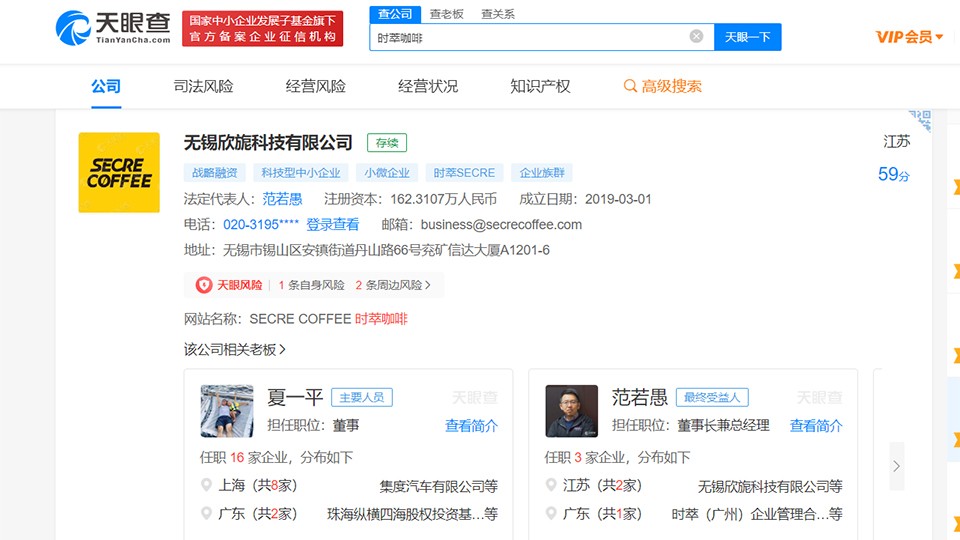This screenshot has height=540, width=960.
Task: Click the SECRE COFFEE company logo
Action: click(119, 173)
